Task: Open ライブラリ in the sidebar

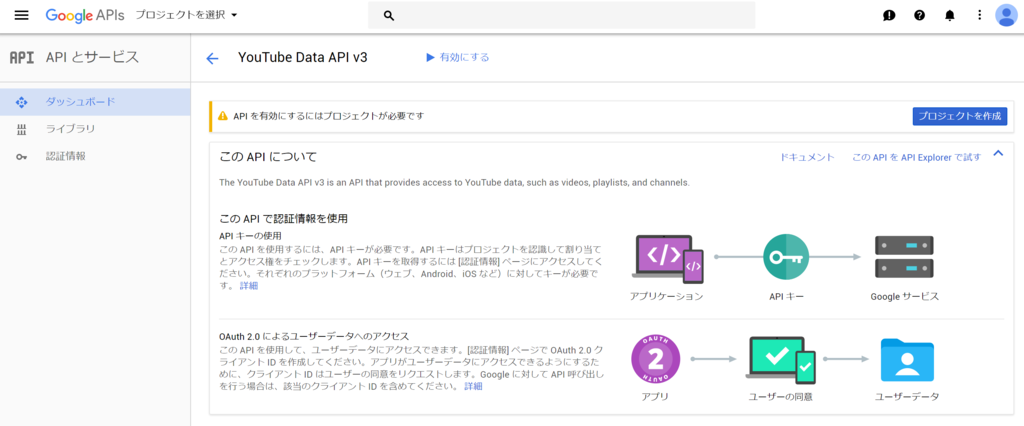Action: (x=95, y=129)
